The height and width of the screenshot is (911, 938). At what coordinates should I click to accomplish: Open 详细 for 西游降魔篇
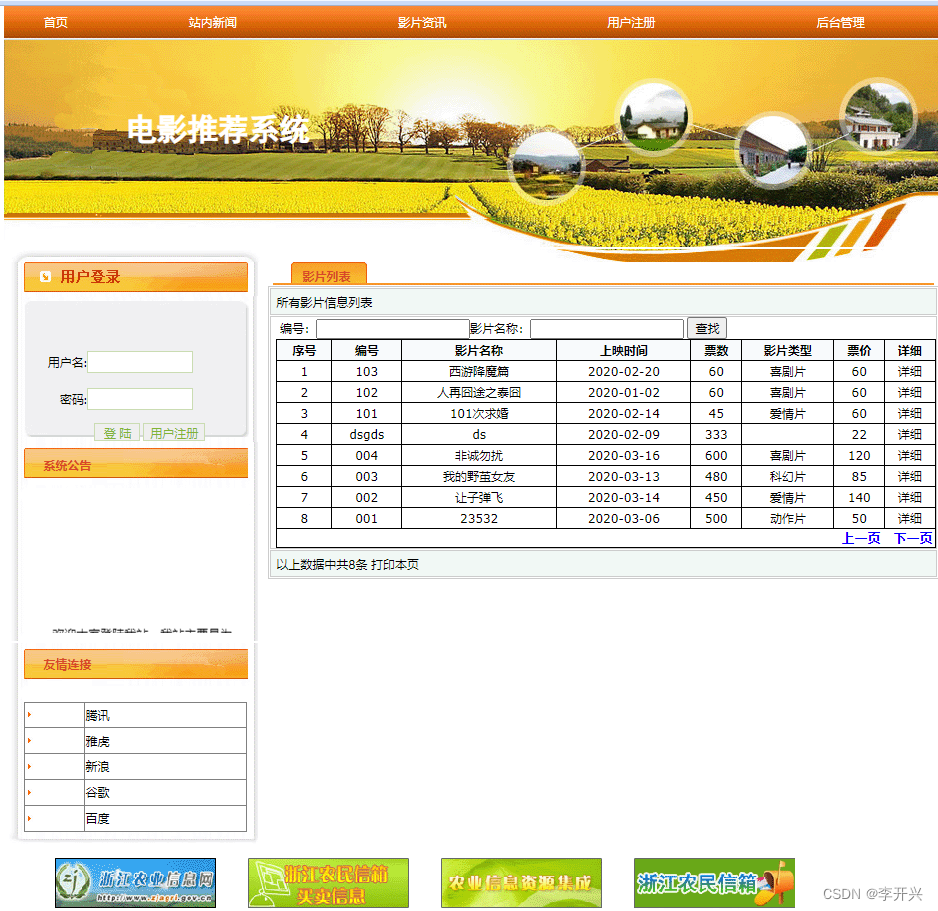click(x=909, y=371)
